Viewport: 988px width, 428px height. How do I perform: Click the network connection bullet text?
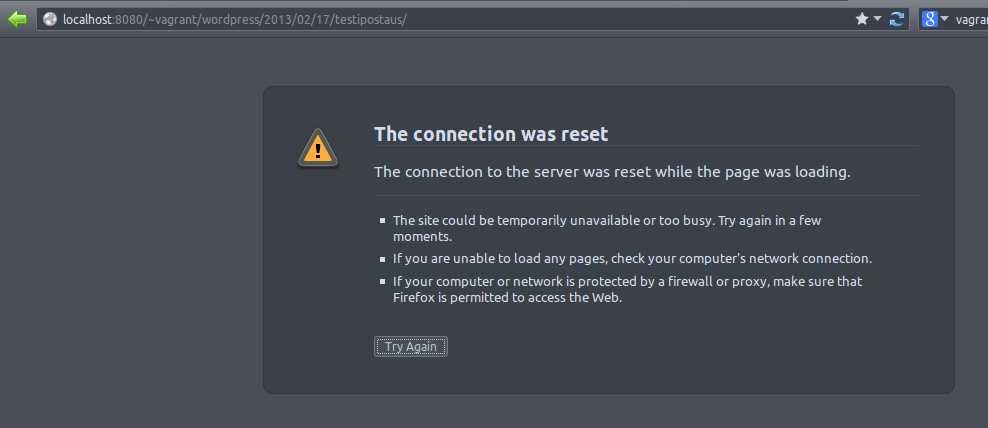point(633,258)
